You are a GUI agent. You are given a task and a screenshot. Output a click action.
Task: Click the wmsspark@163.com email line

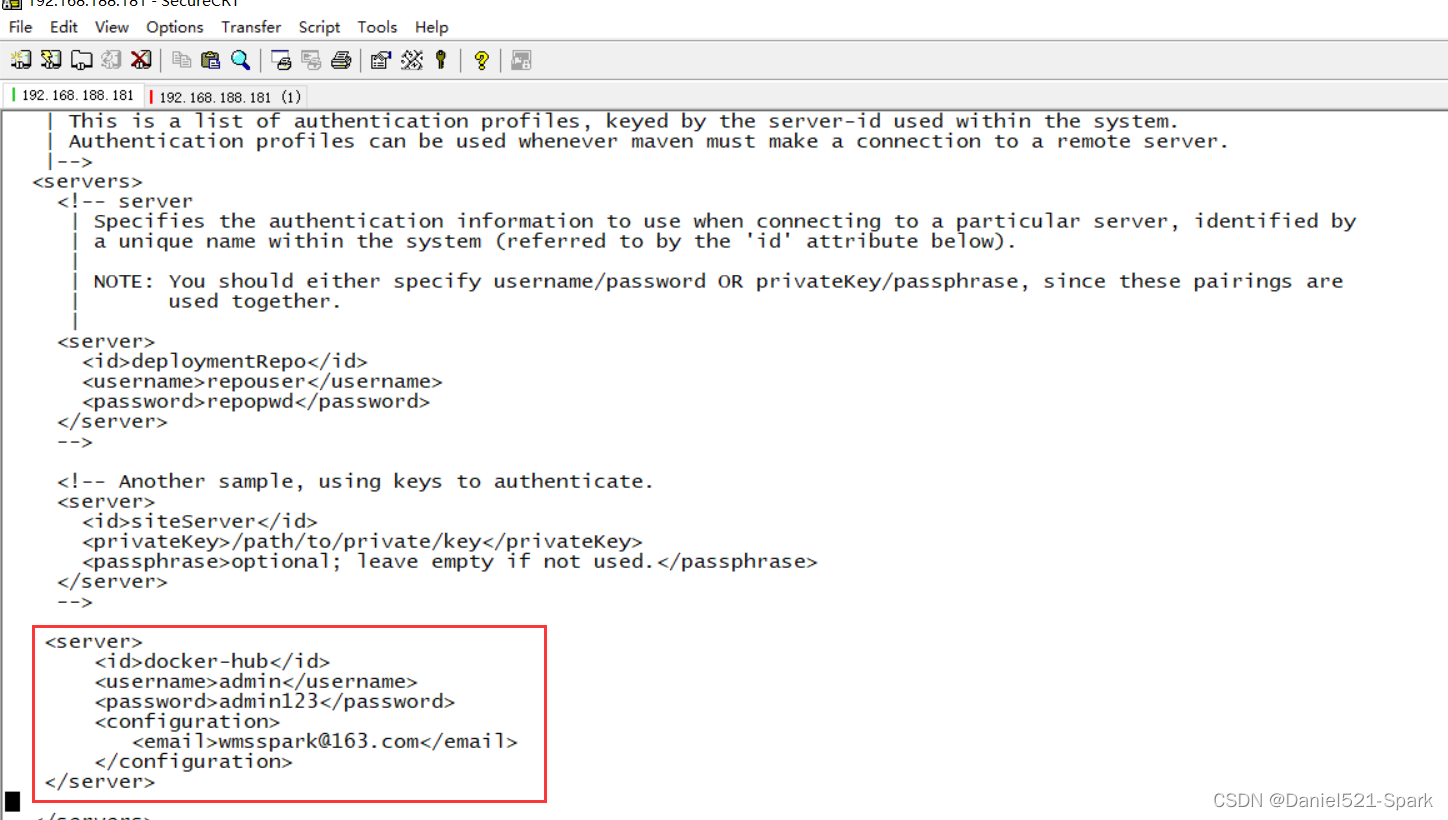(325, 741)
